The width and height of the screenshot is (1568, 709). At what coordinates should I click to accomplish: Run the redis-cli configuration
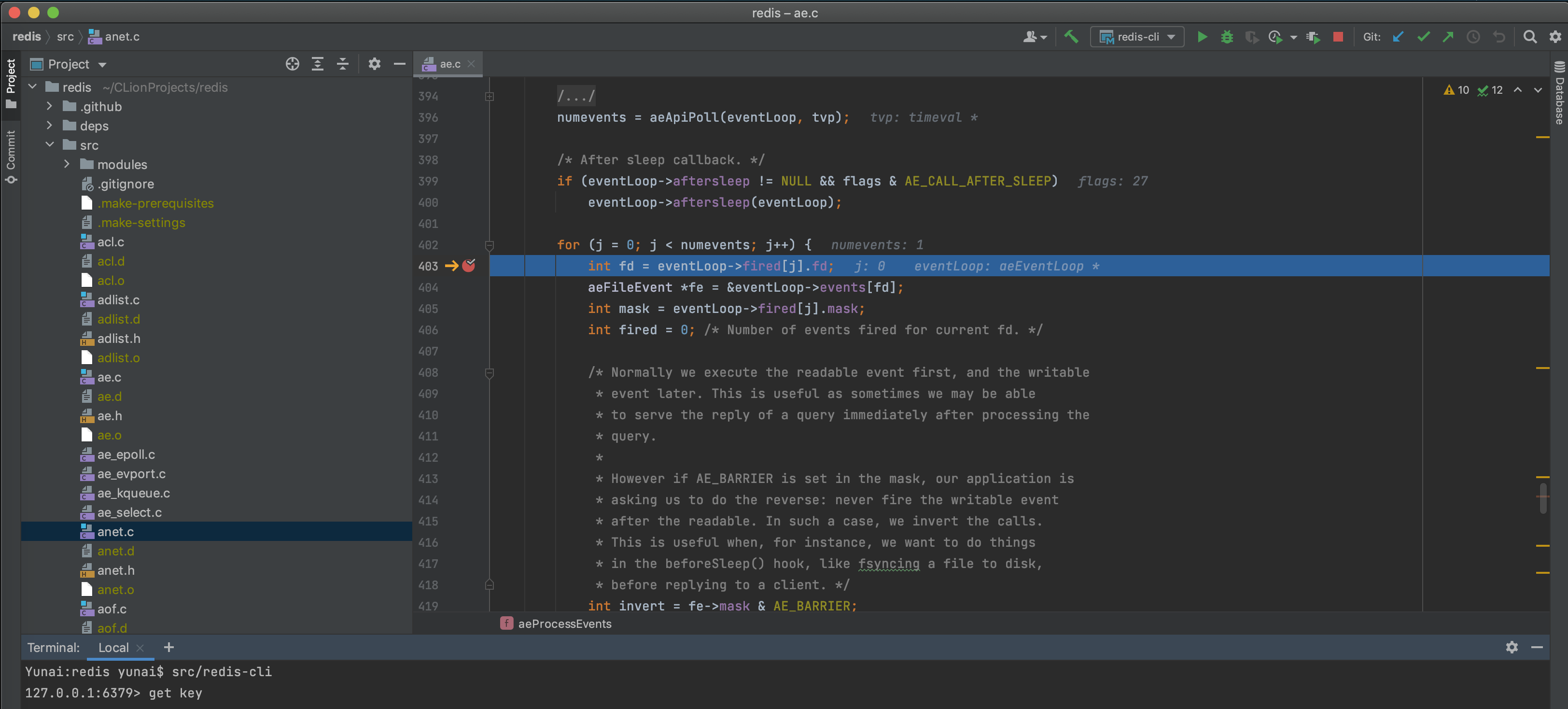[x=1202, y=37]
